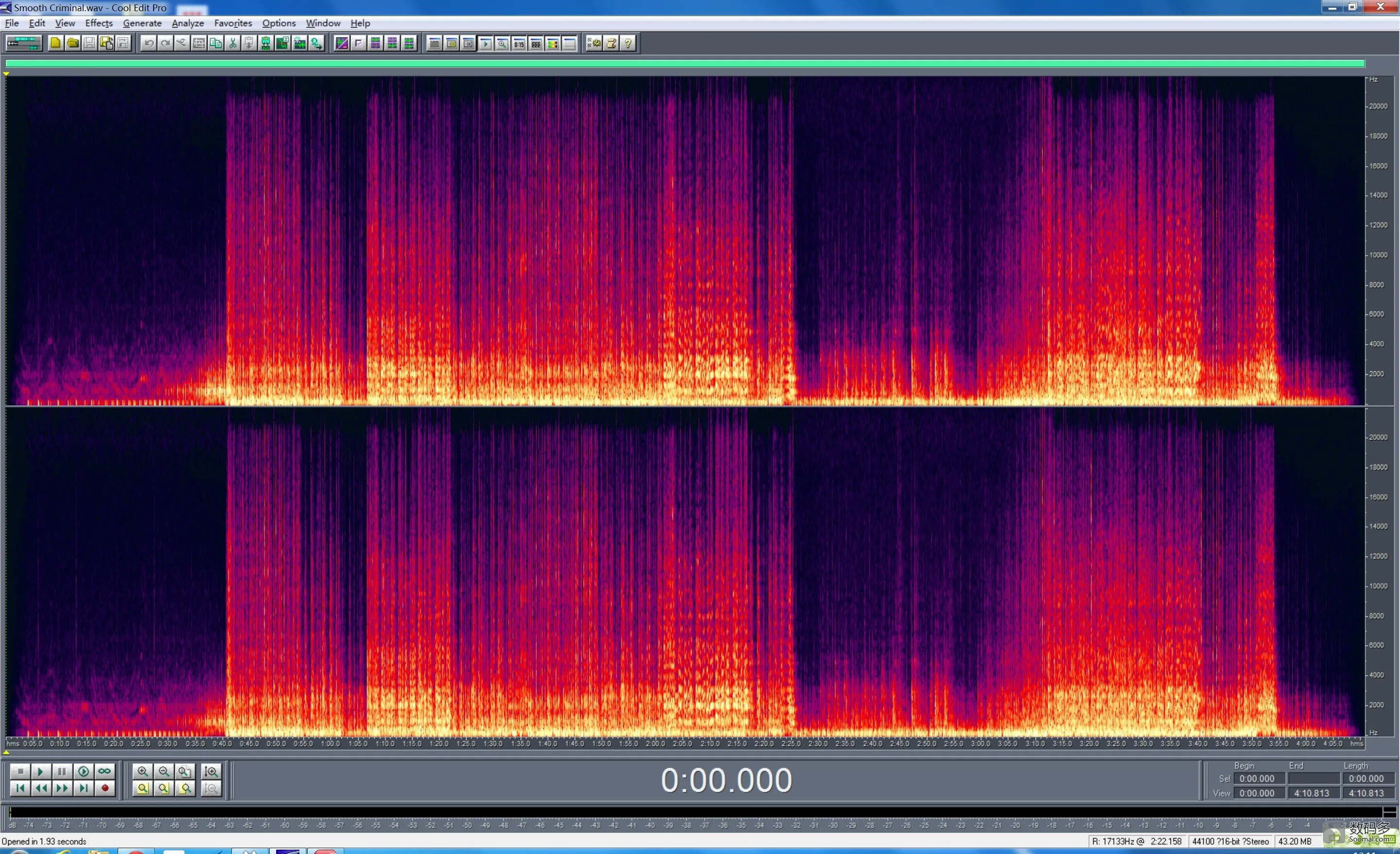1400x854 pixels.
Task: Click the first purple-green channel edit icon
Action: tap(375, 43)
